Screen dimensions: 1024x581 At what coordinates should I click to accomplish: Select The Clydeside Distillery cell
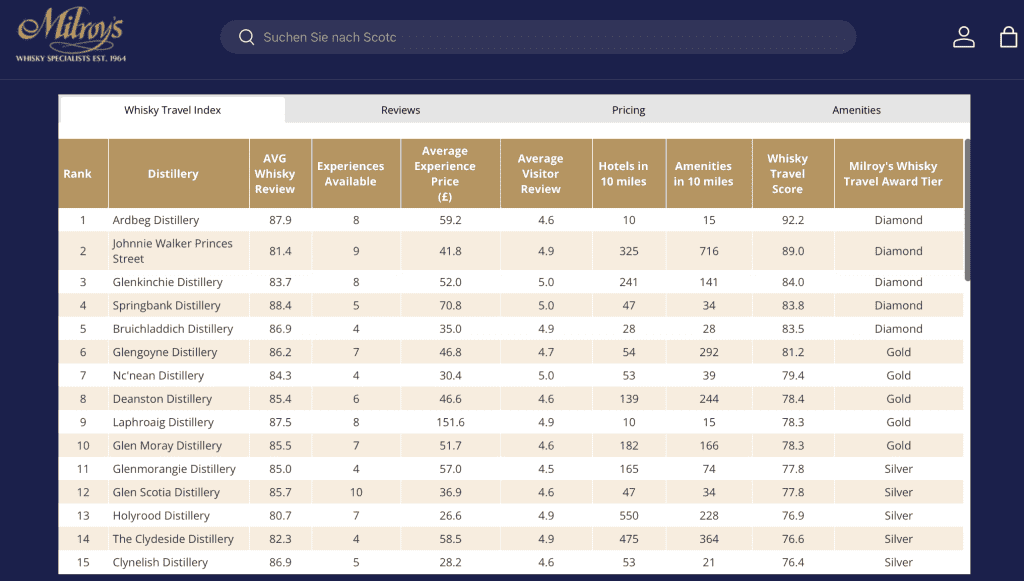tap(178, 539)
